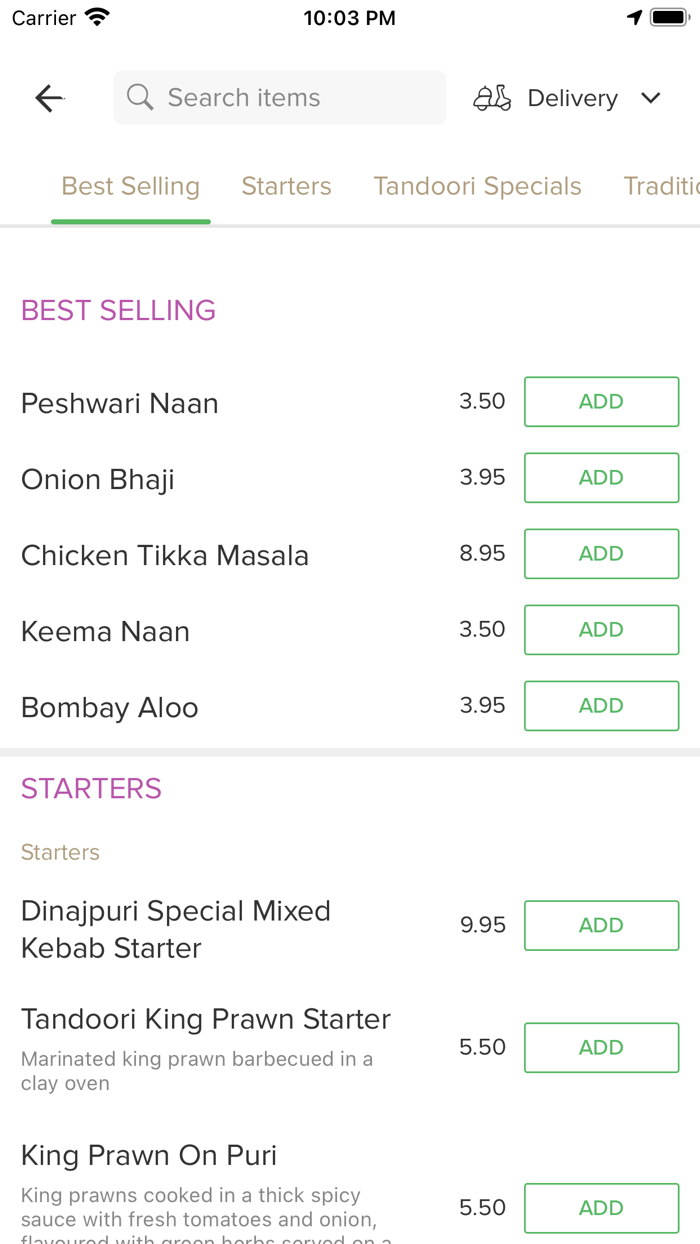Image resolution: width=700 pixels, height=1244 pixels.
Task: Click the search magnifier icon
Action: 141,98
